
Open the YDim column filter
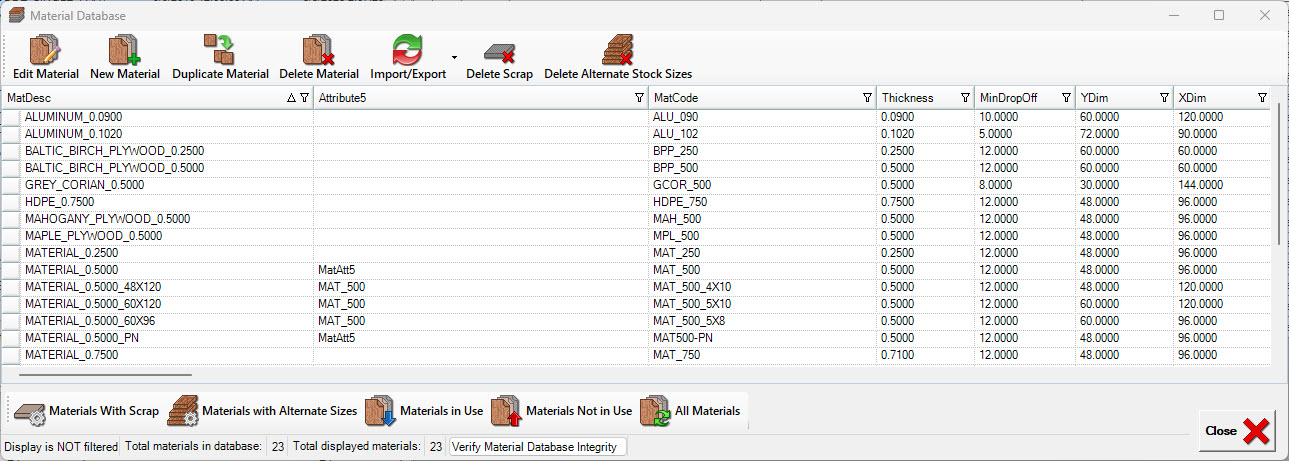(x=1164, y=98)
